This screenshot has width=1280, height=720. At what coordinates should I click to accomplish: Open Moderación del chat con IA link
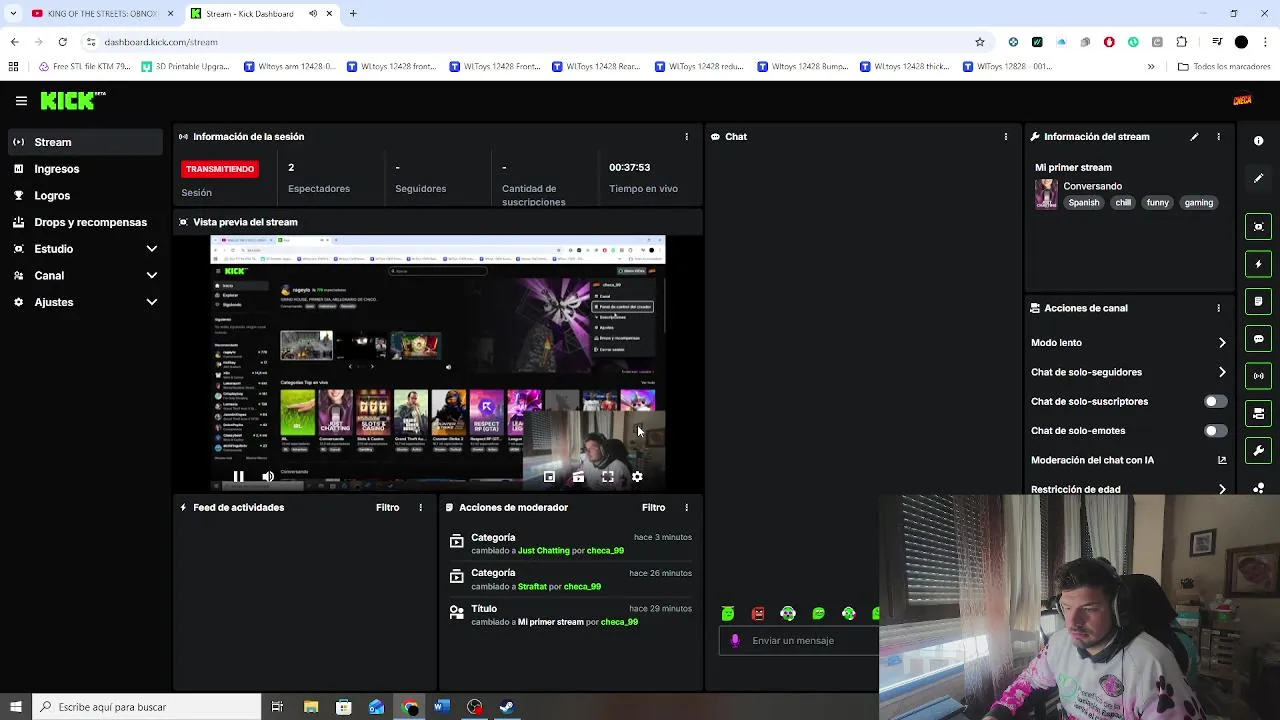pos(1129,460)
